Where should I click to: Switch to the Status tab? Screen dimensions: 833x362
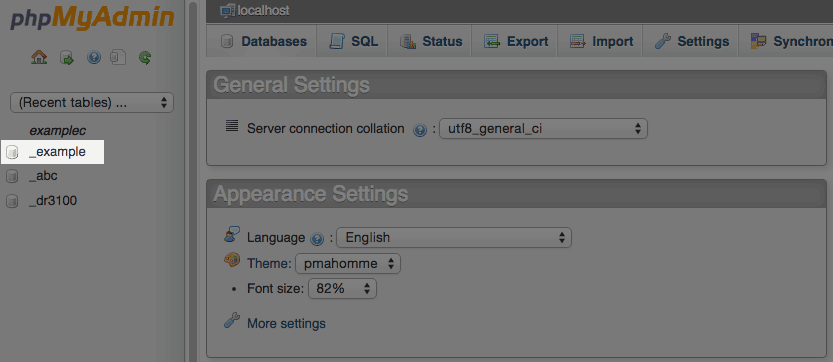click(429, 41)
